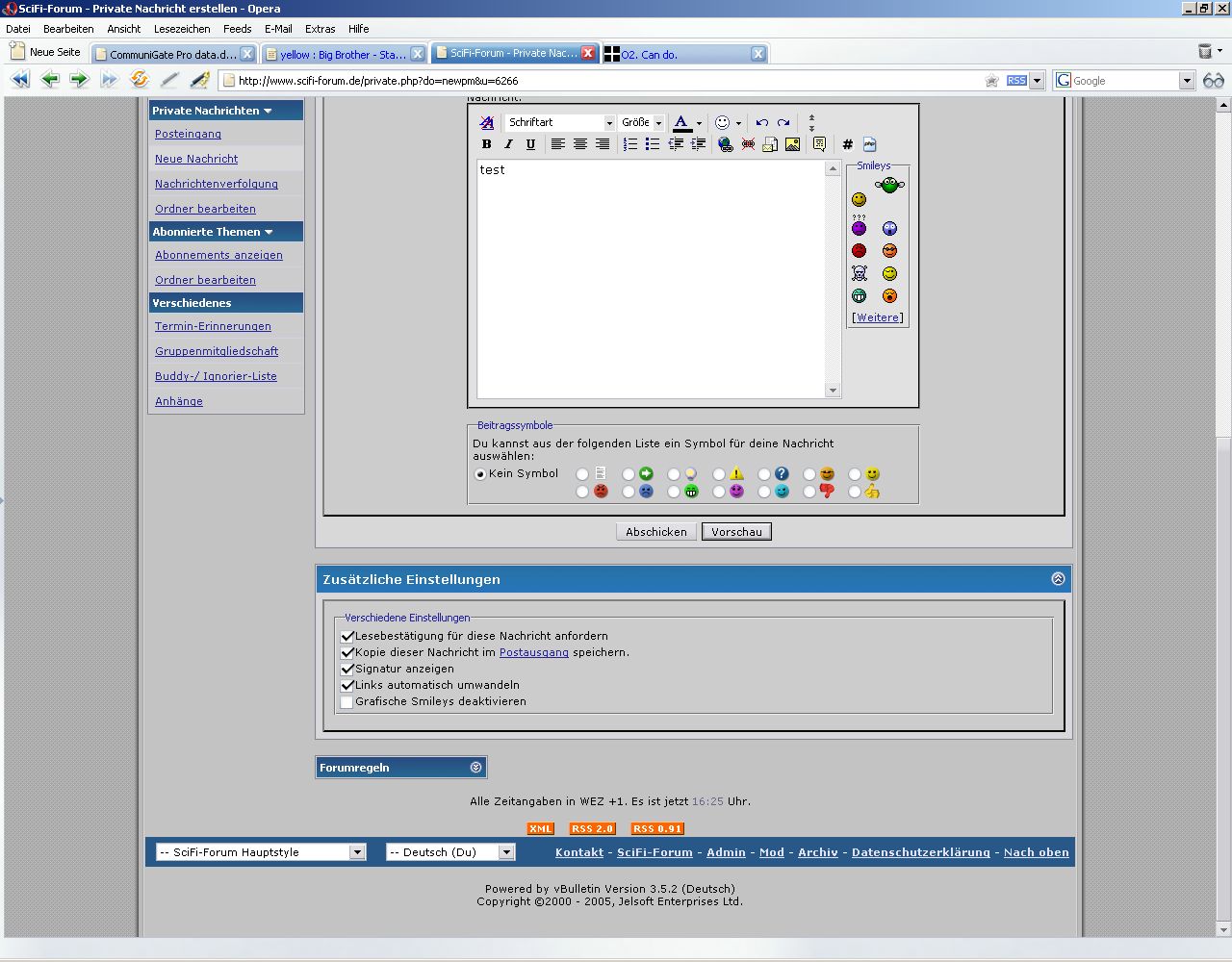Click the insert image icon
1232x962 pixels.
pos(792,144)
